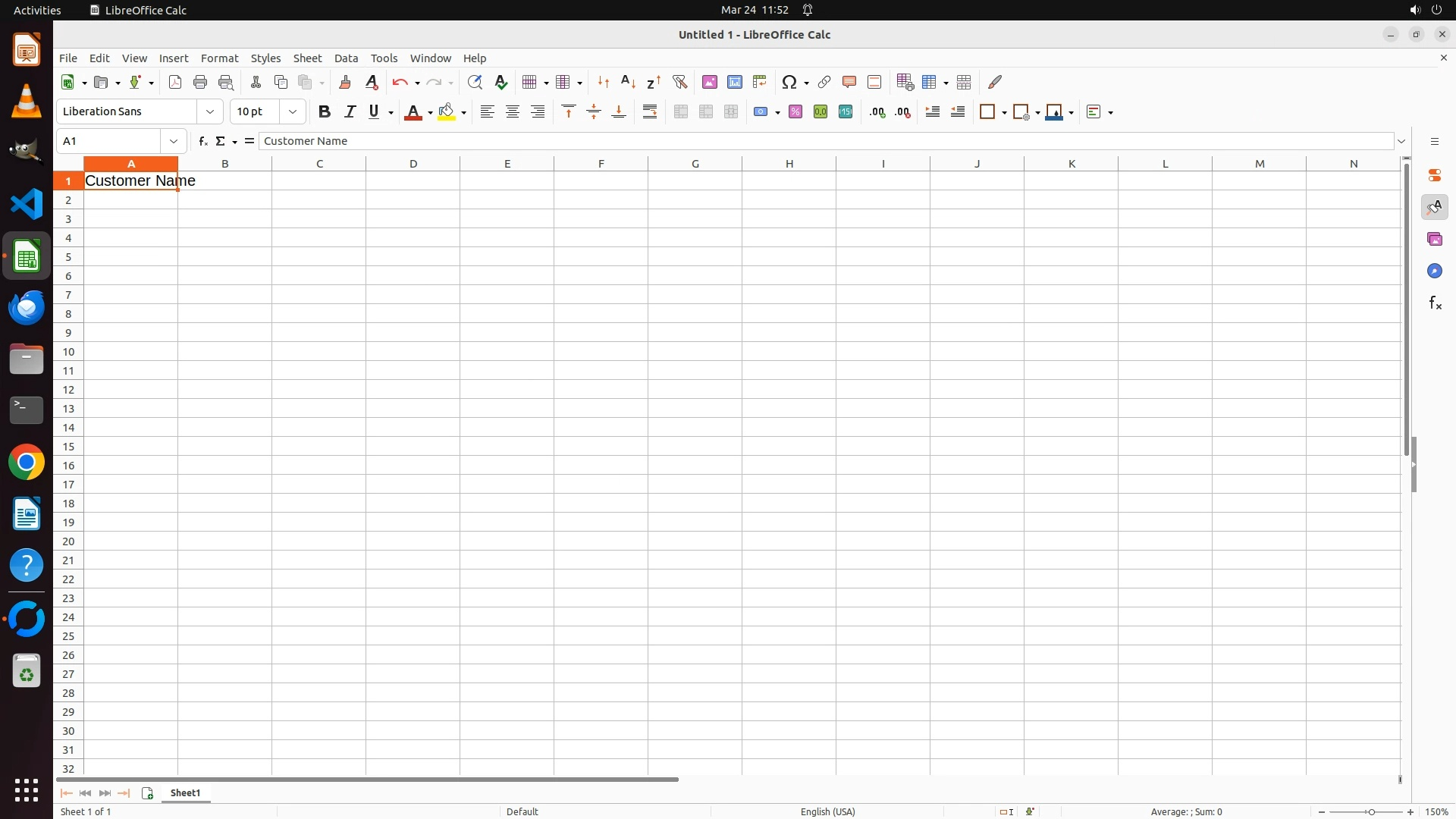Expand the Font Name dropdown
The width and height of the screenshot is (1456, 819).
(210, 111)
